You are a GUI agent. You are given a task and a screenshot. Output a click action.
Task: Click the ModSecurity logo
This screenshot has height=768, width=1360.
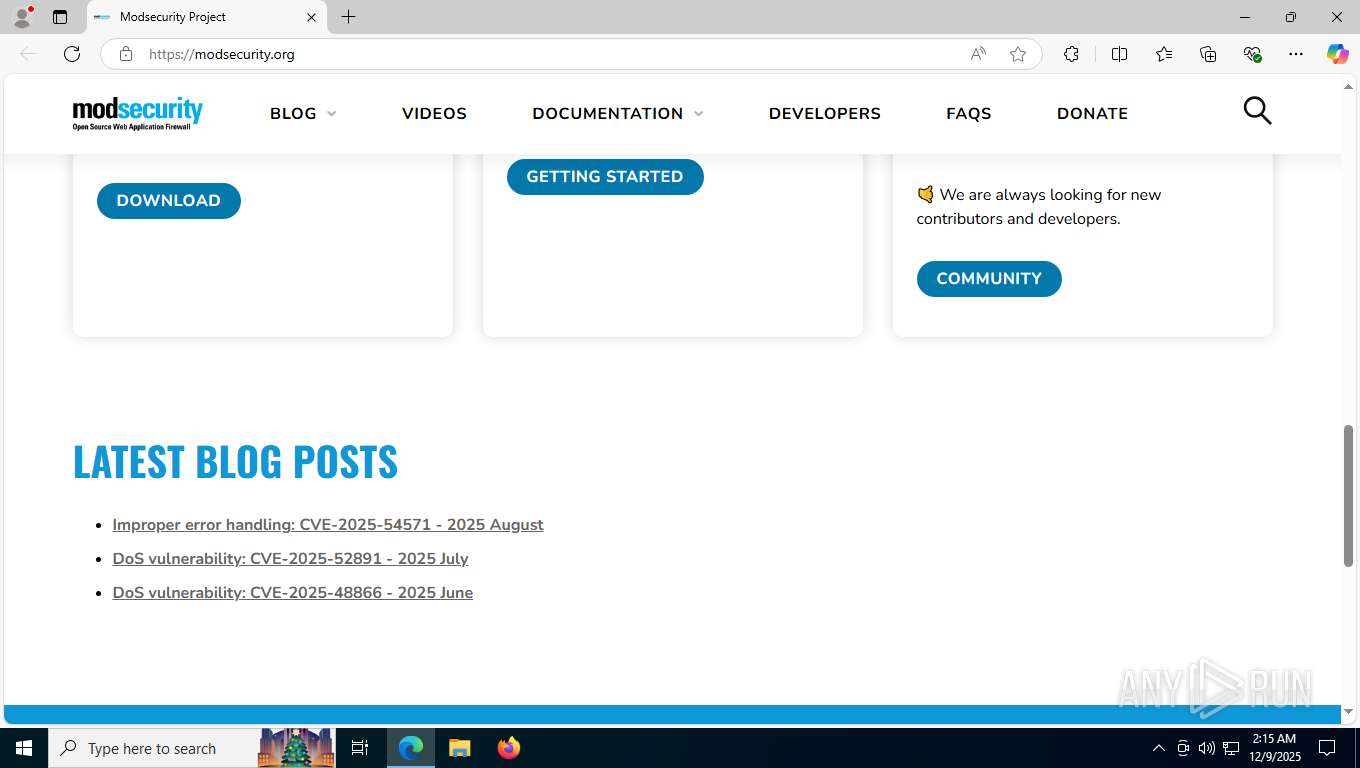tap(138, 114)
